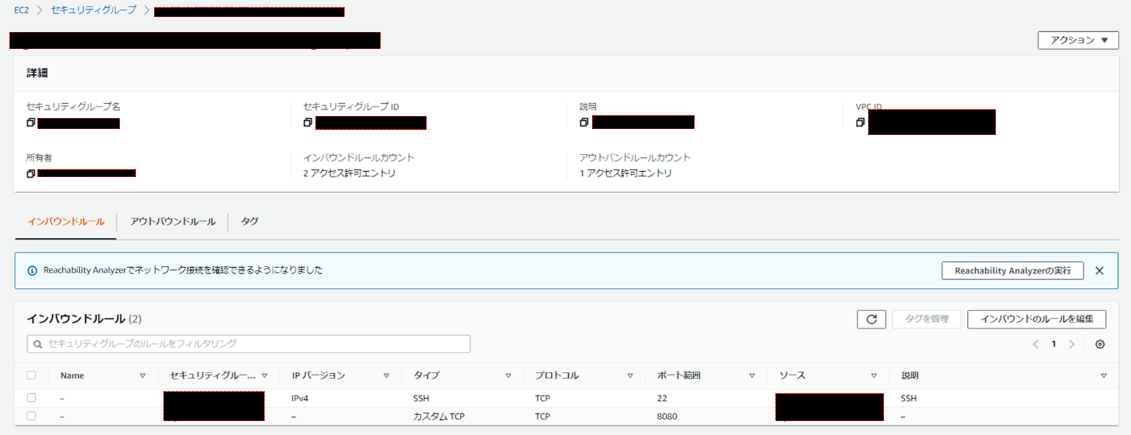
Task: Switch to the タグ tab
Action: point(249,221)
